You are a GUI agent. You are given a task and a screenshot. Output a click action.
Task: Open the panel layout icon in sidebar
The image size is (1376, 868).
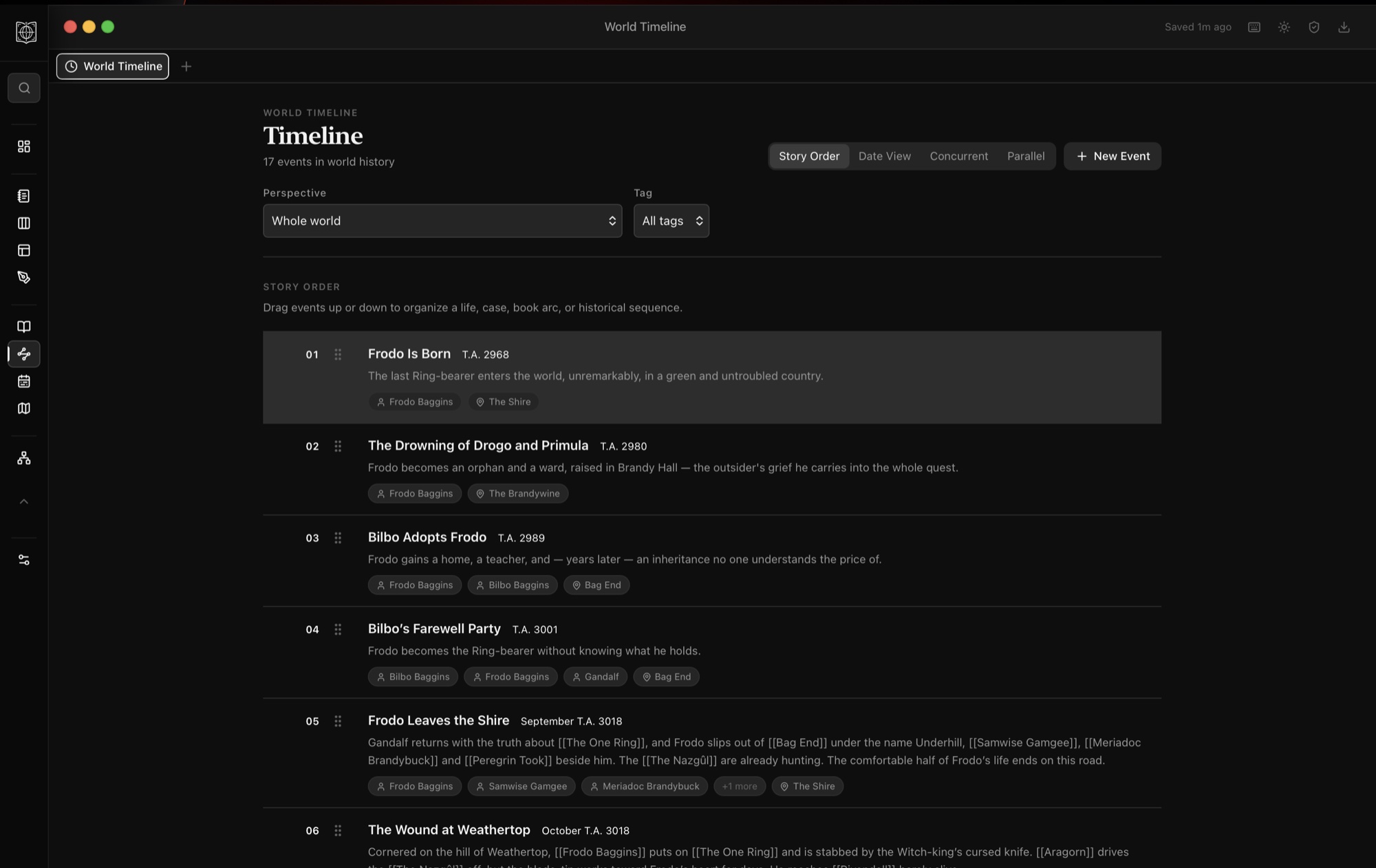tap(24, 250)
